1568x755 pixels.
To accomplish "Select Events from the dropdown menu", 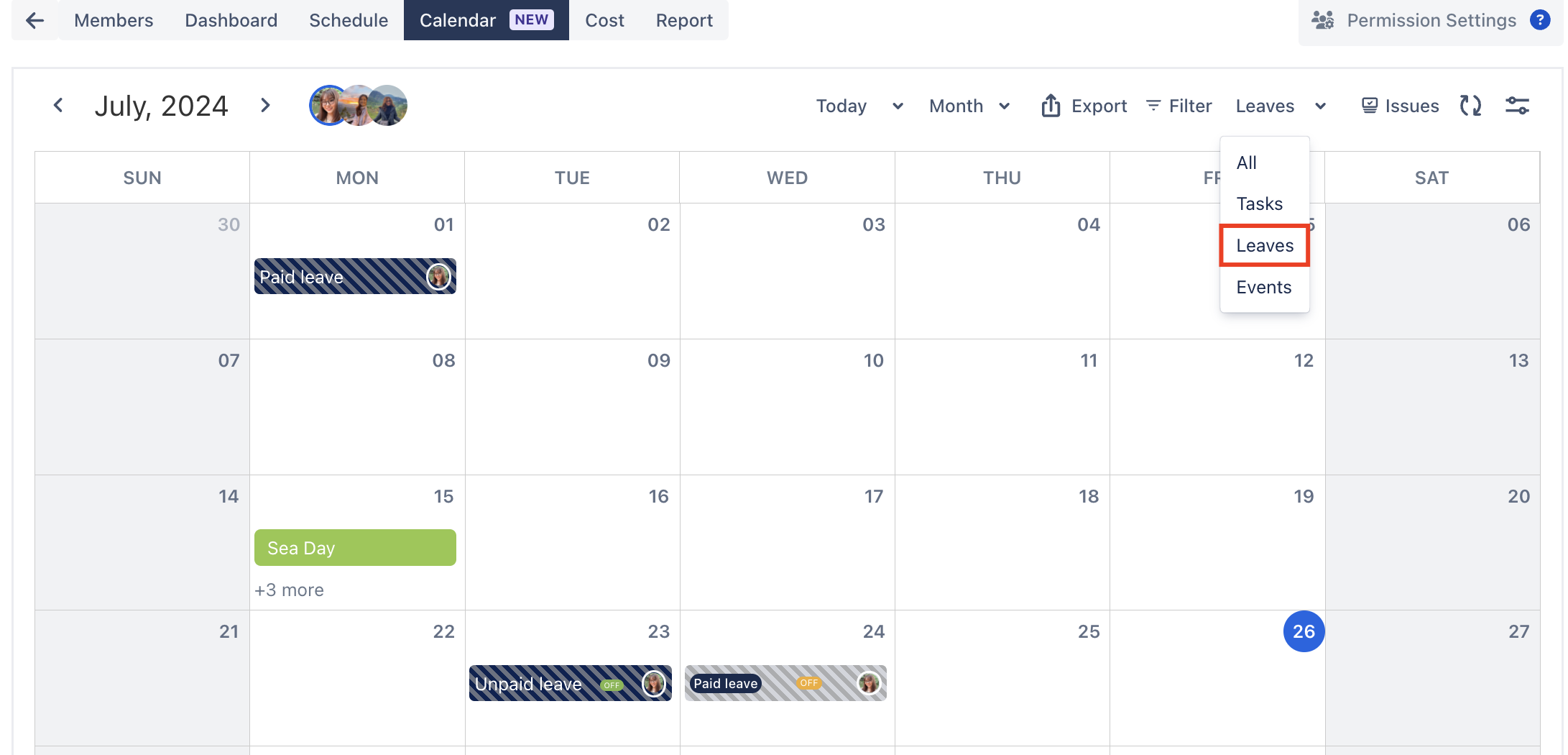I will pos(1263,287).
